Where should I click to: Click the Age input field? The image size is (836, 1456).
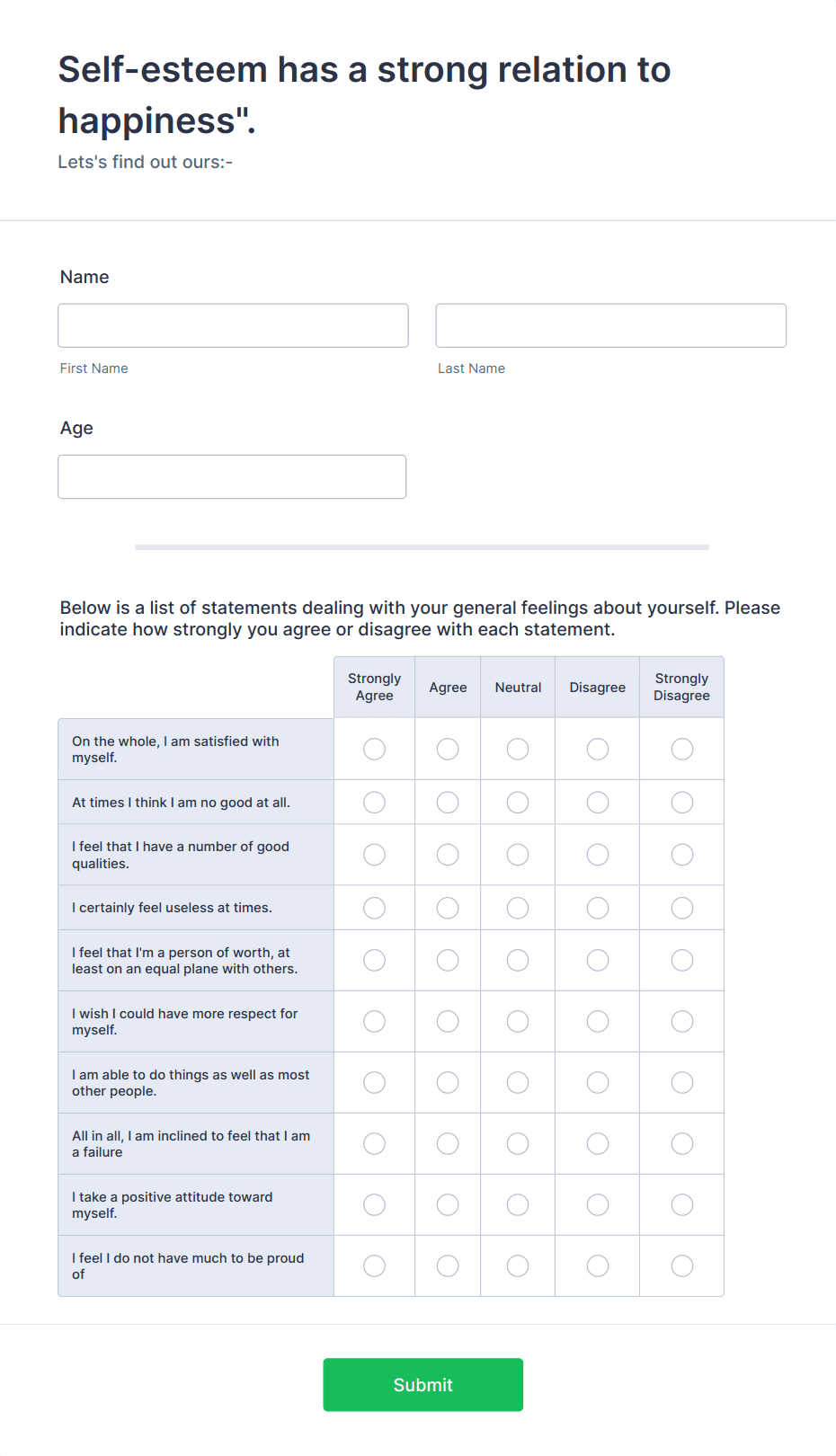point(232,476)
